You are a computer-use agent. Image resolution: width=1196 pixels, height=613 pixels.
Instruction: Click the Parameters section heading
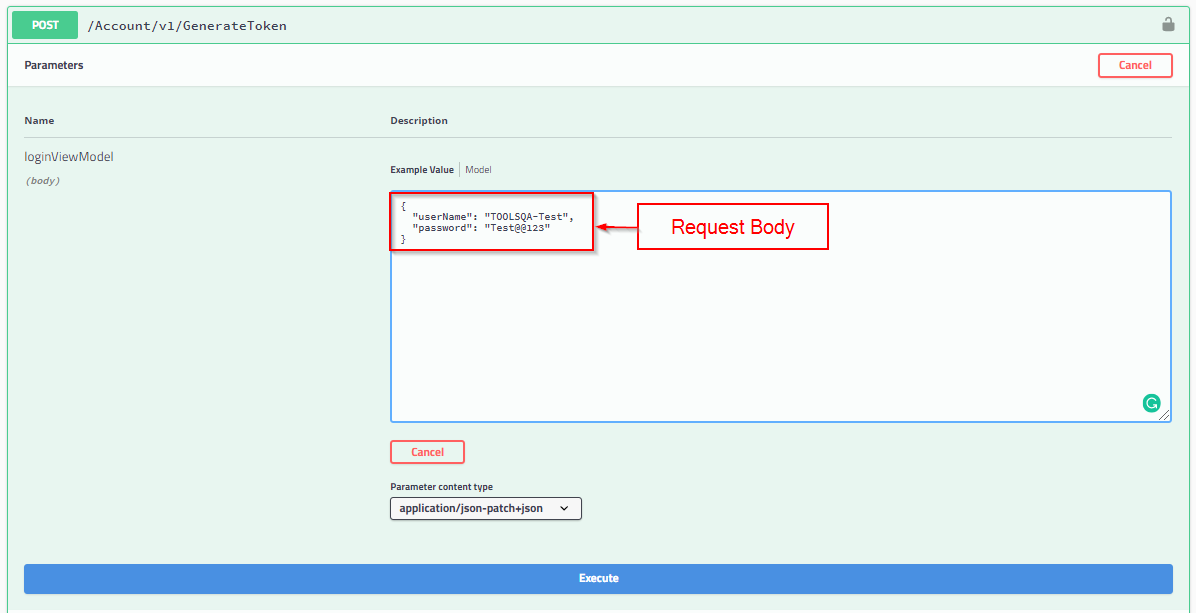click(x=54, y=65)
